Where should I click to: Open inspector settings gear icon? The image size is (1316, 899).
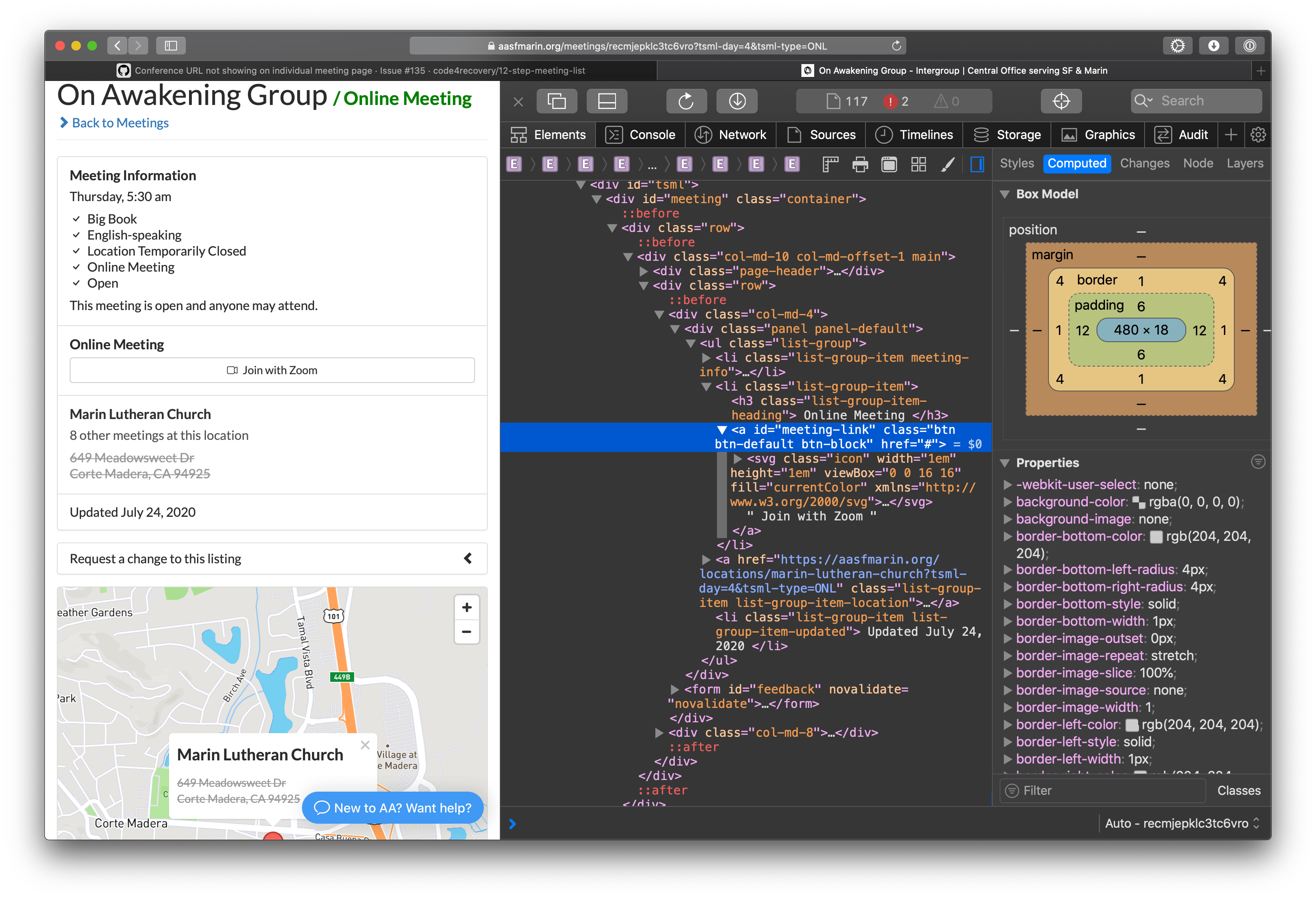[1258, 135]
